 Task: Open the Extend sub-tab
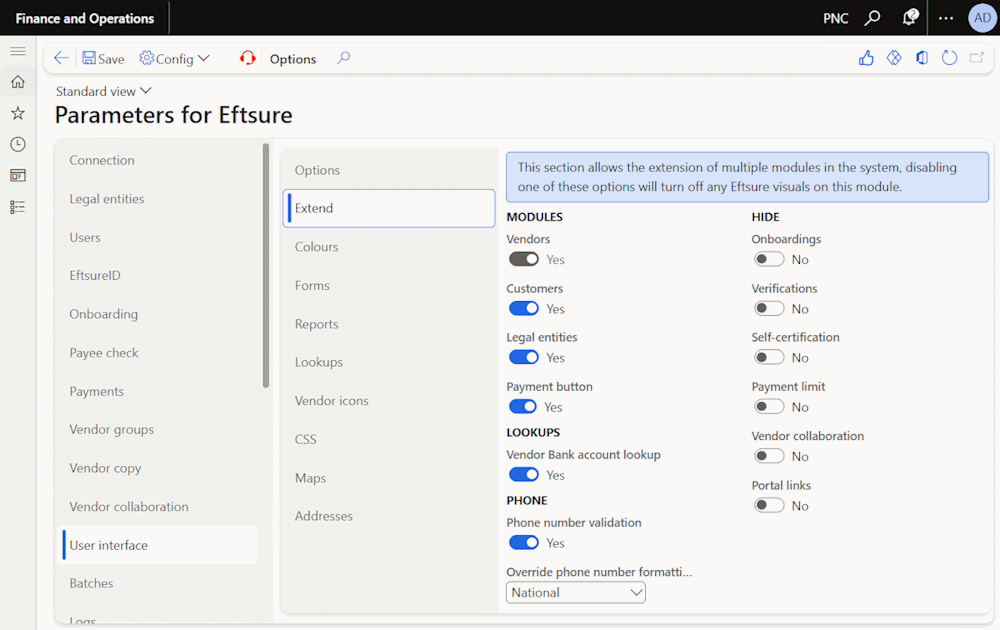[389, 208]
